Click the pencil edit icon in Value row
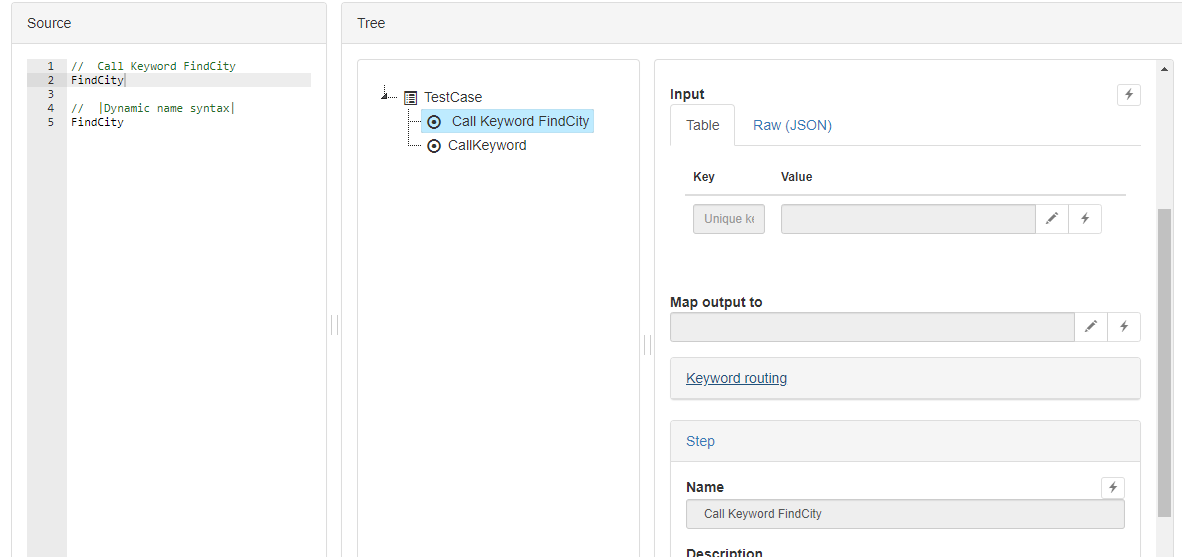1182x557 pixels. pyautogui.click(x=1052, y=219)
